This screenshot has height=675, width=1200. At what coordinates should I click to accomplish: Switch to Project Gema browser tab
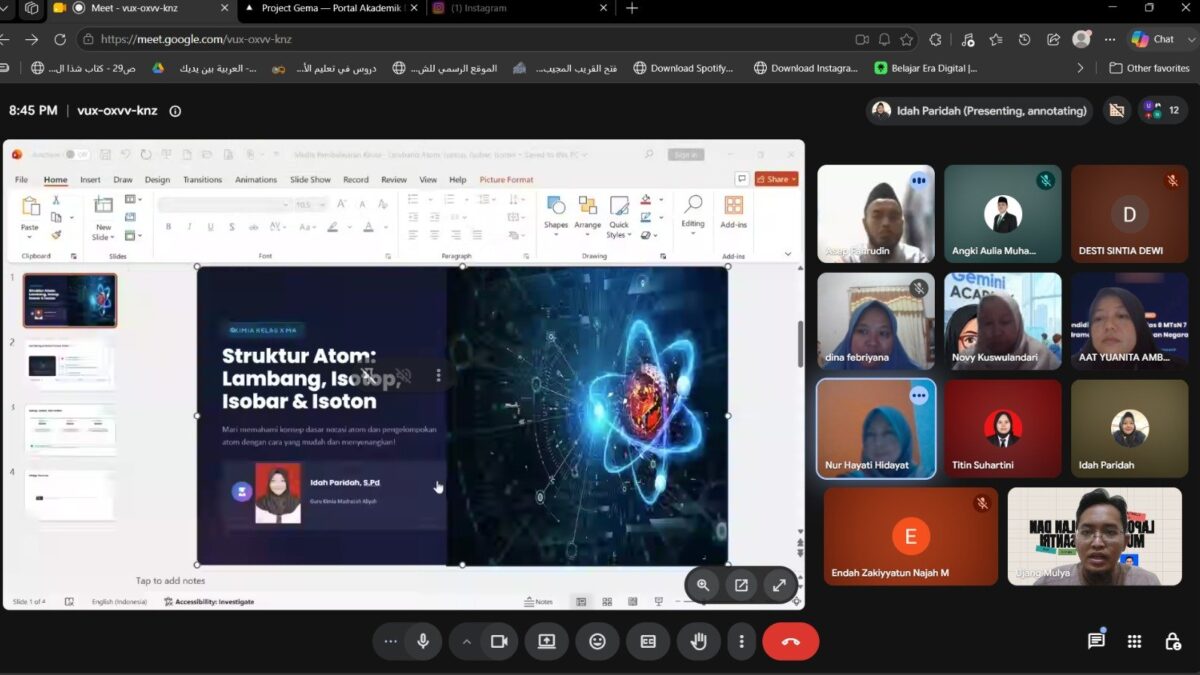tap(332, 8)
